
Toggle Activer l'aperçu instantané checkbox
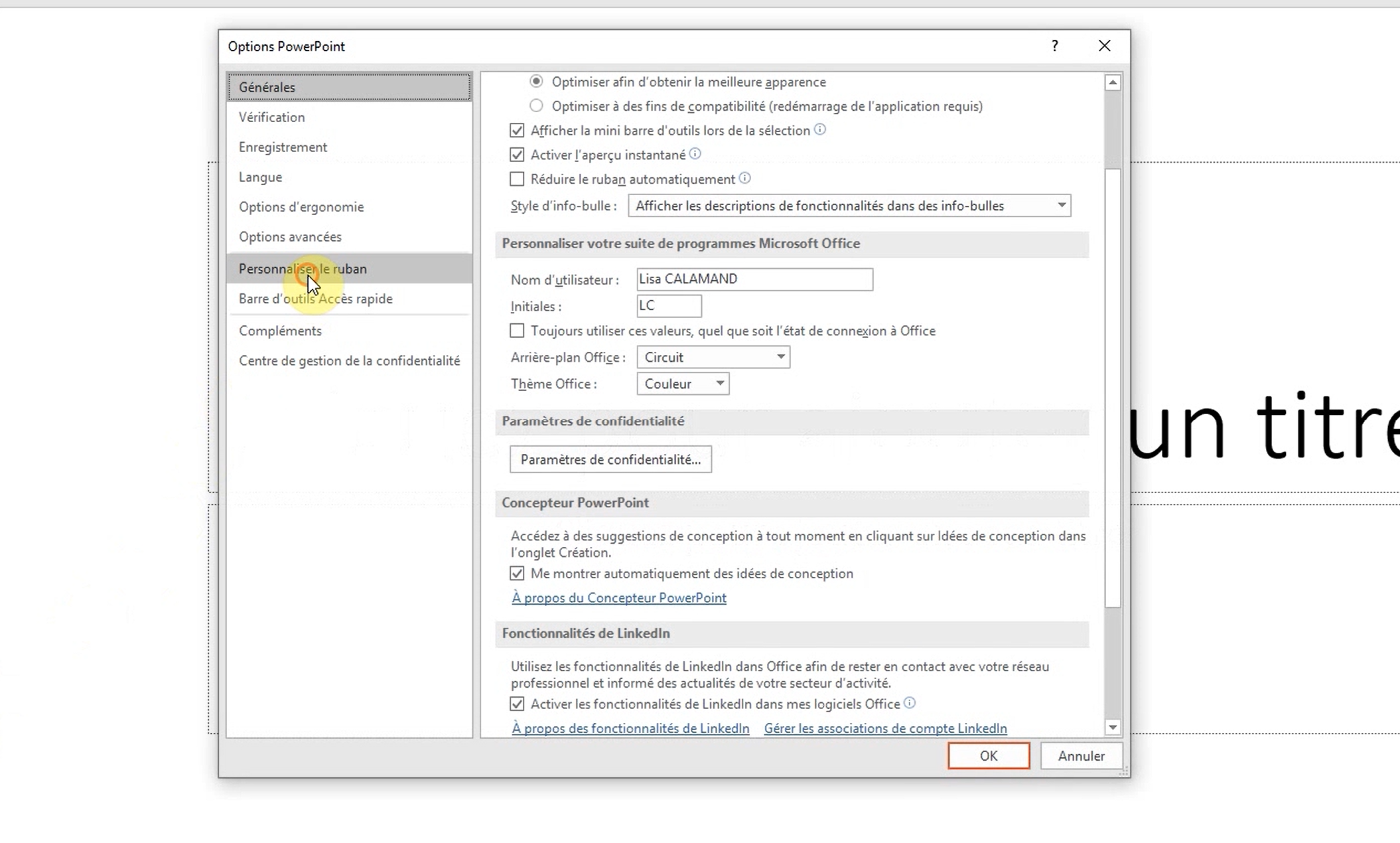coord(517,155)
